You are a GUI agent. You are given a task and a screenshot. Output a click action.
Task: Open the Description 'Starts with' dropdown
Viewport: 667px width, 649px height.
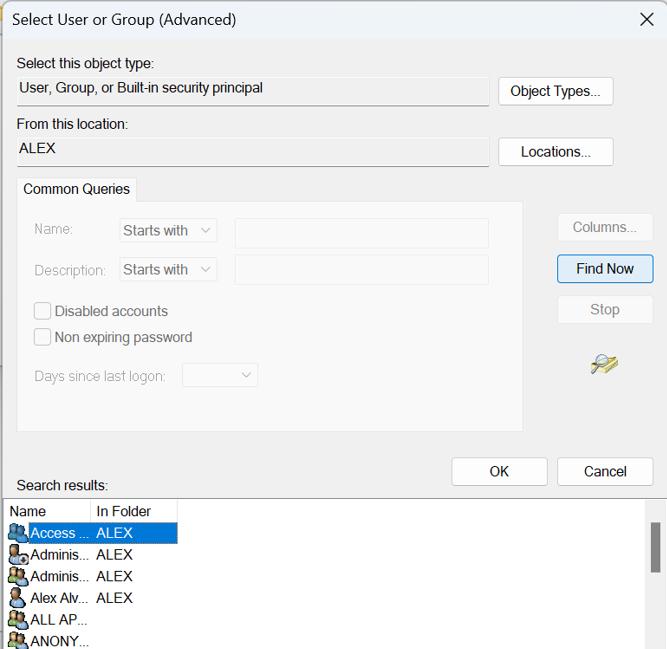[168, 270]
